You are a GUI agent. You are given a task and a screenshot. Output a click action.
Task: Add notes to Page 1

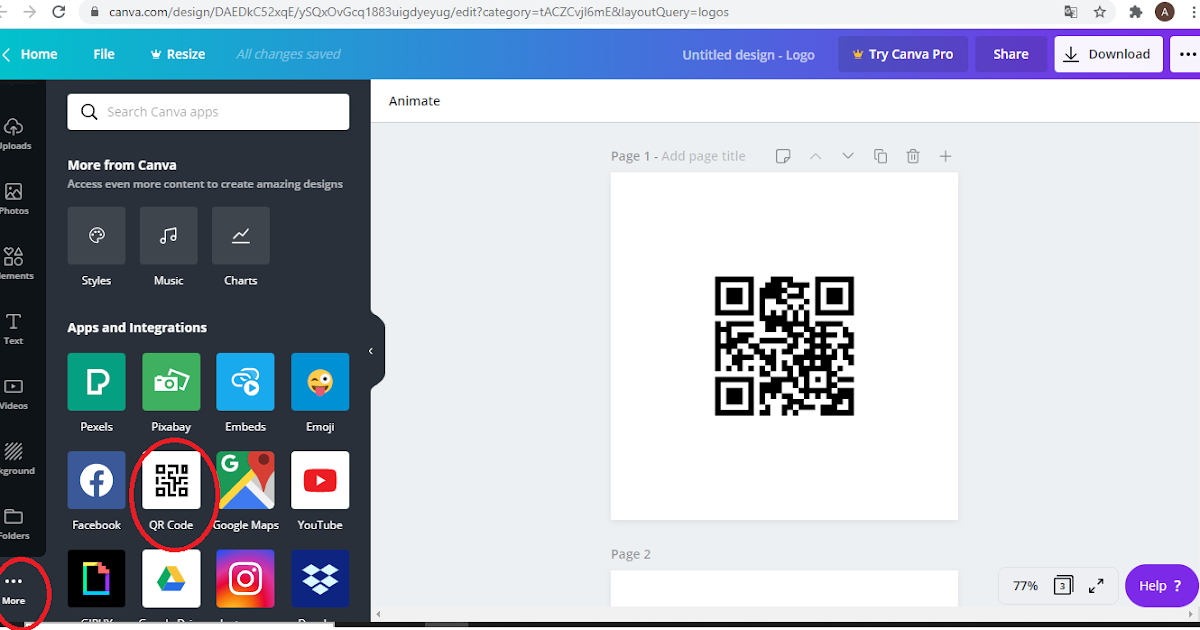tap(783, 156)
